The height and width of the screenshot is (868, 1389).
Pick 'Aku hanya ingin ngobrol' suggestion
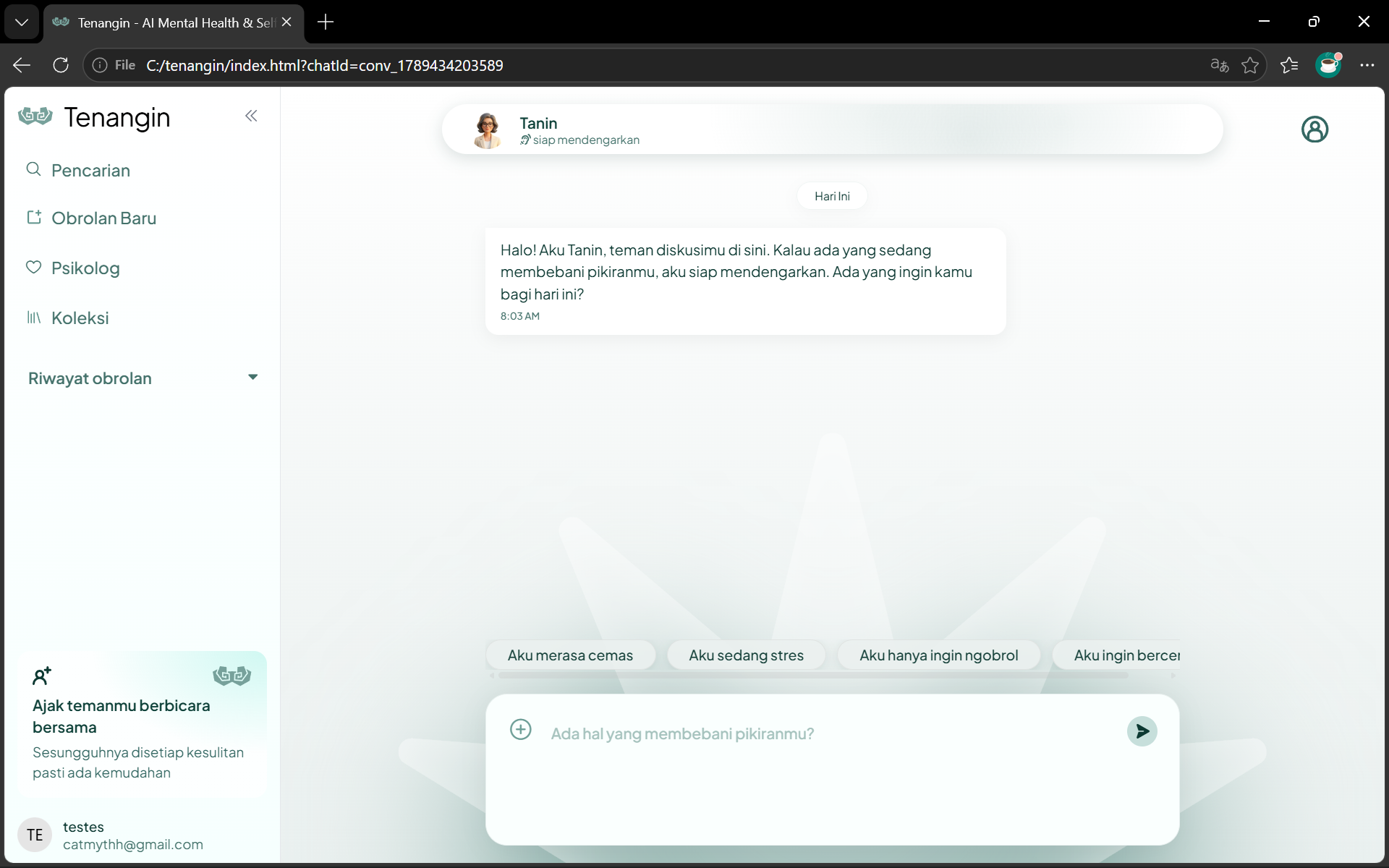[938, 655]
